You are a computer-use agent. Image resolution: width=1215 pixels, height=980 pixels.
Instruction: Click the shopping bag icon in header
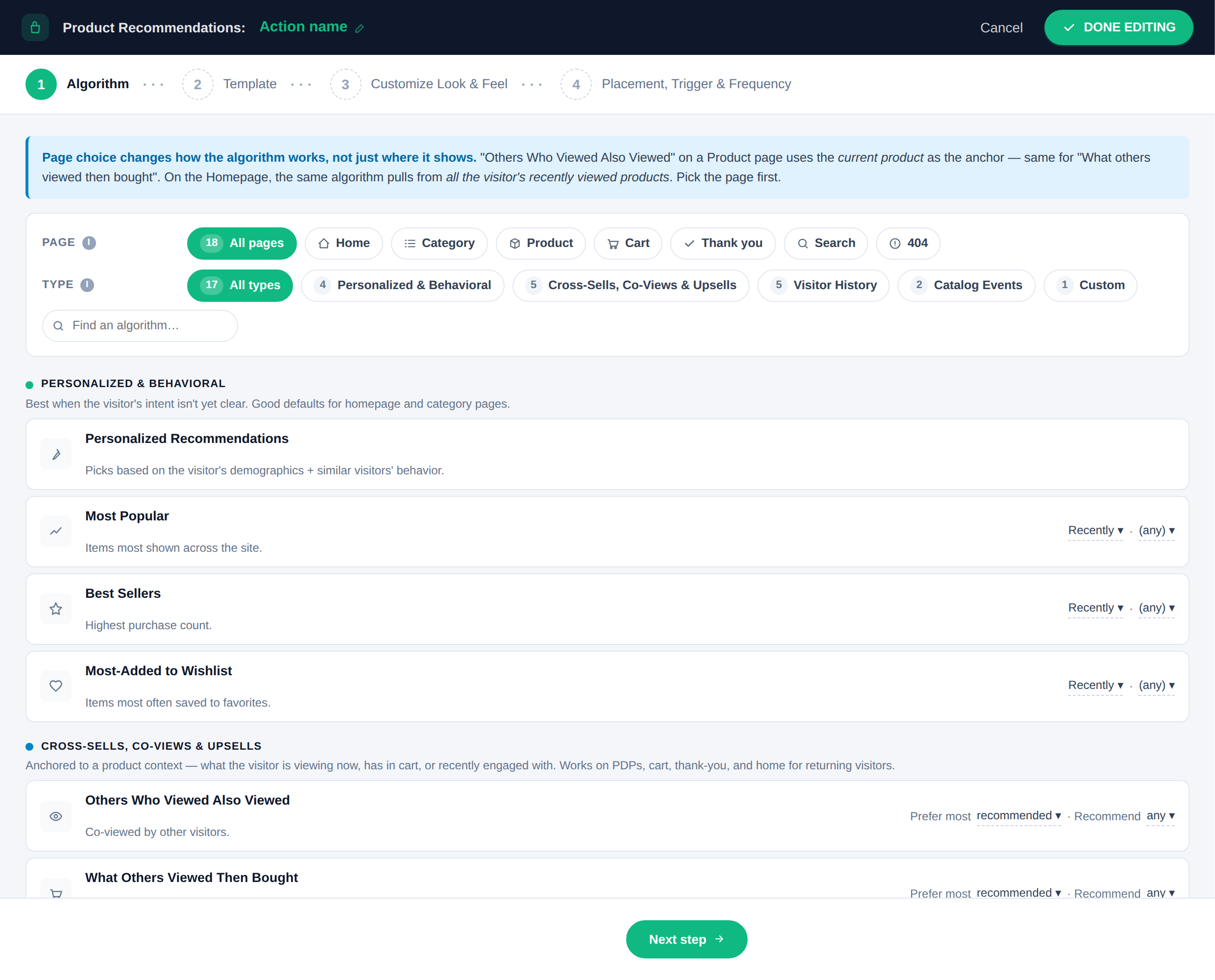[x=35, y=27]
